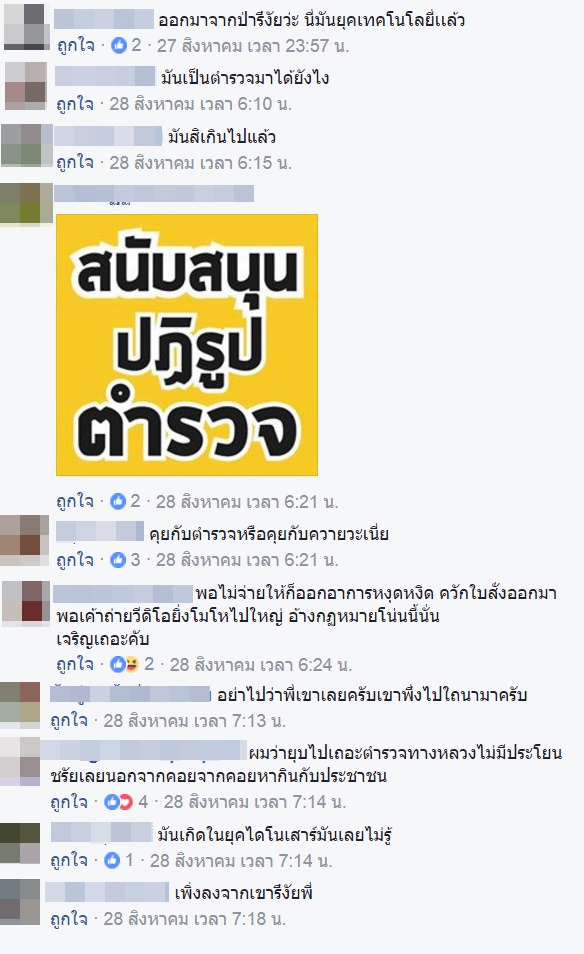The height and width of the screenshot is (954, 584).
Task: Click ถูกใจ under the 6:15 comment
Action: [75, 162]
